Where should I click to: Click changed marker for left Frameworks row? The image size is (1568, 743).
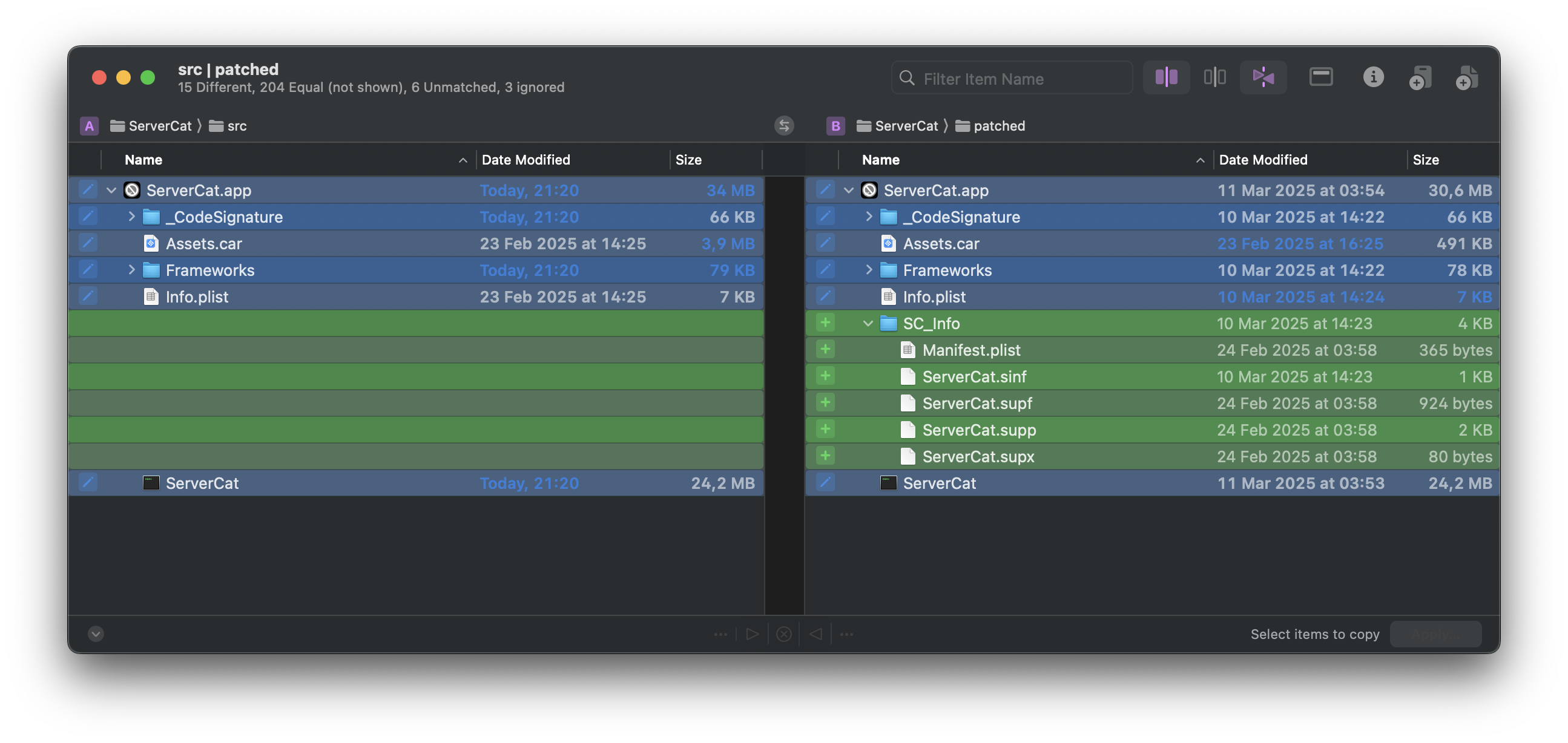coord(88,269)
